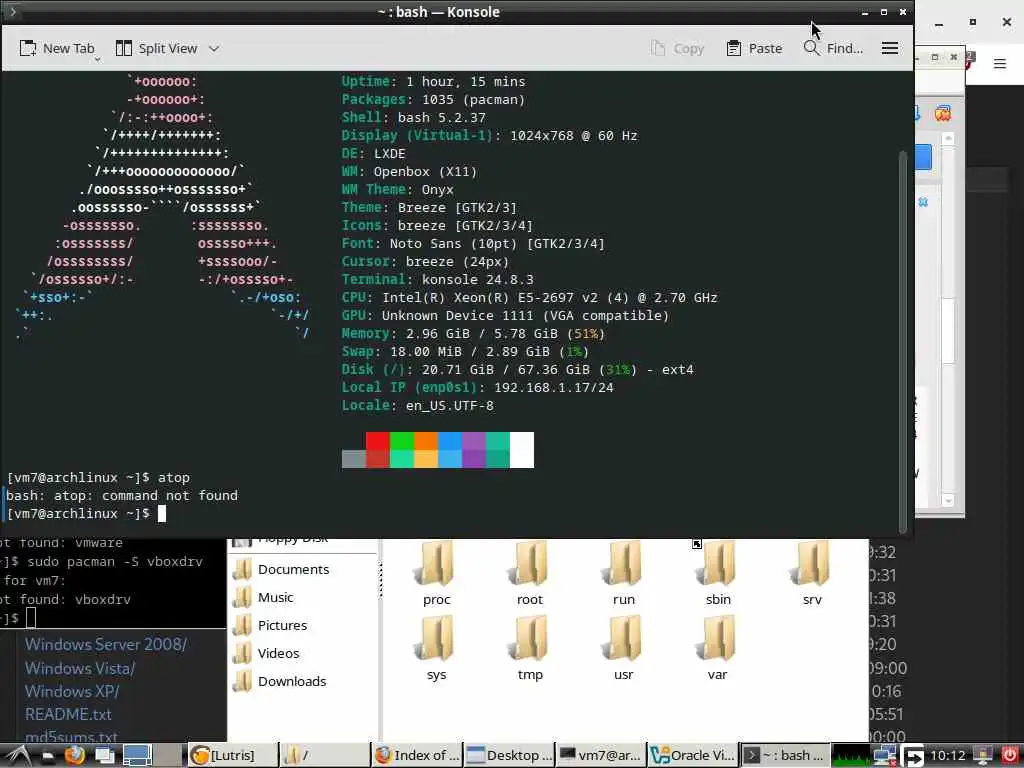
Task: Click the Konsole terminal scrollbar
Action: coord(903,341)
